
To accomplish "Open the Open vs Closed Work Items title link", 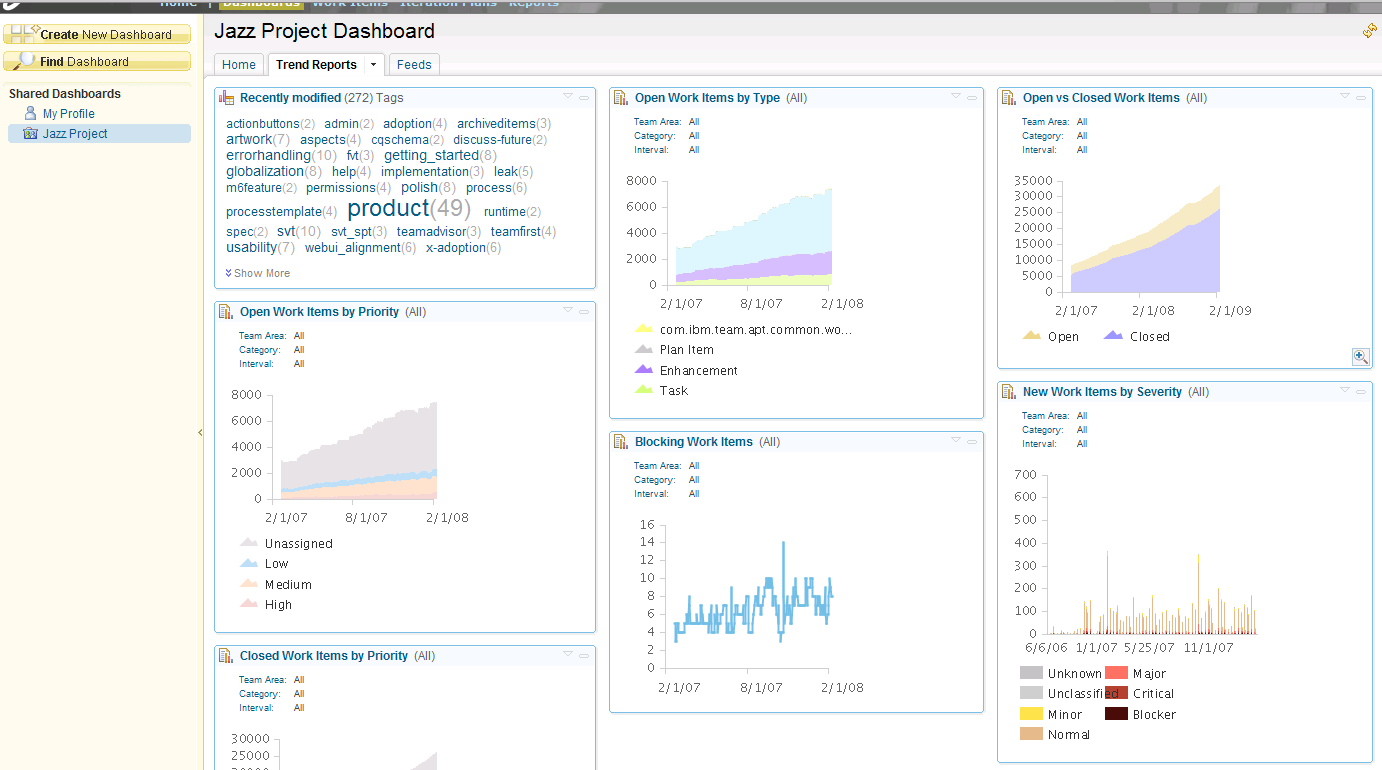I will coord(1101,98).
